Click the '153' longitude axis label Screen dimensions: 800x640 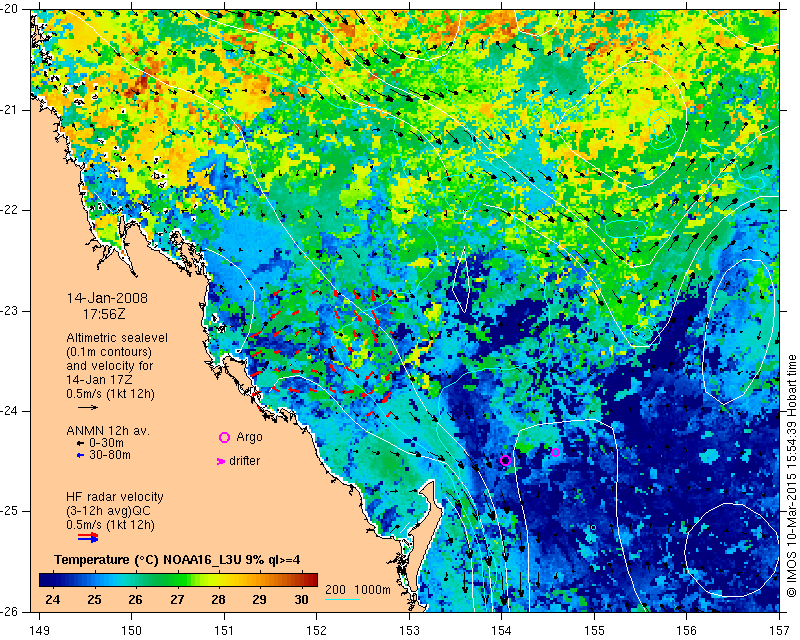point(409,631)
